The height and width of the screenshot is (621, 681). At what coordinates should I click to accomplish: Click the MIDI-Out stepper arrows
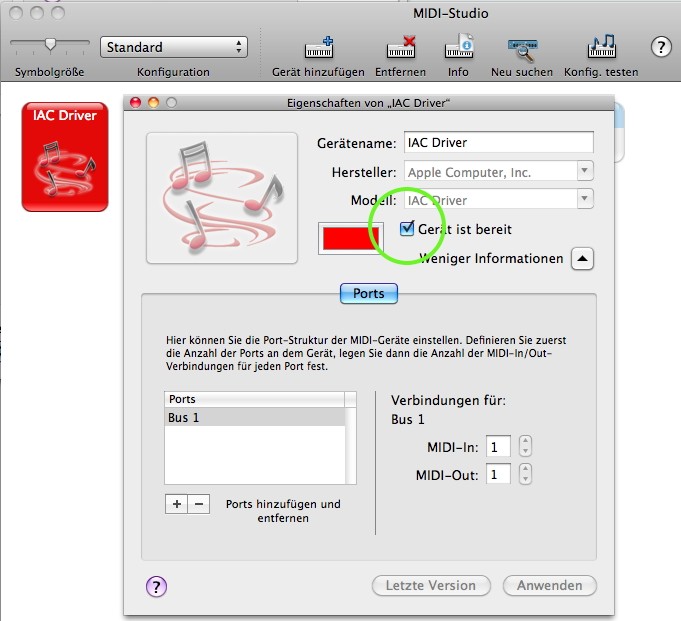click(x=525, y=474)
